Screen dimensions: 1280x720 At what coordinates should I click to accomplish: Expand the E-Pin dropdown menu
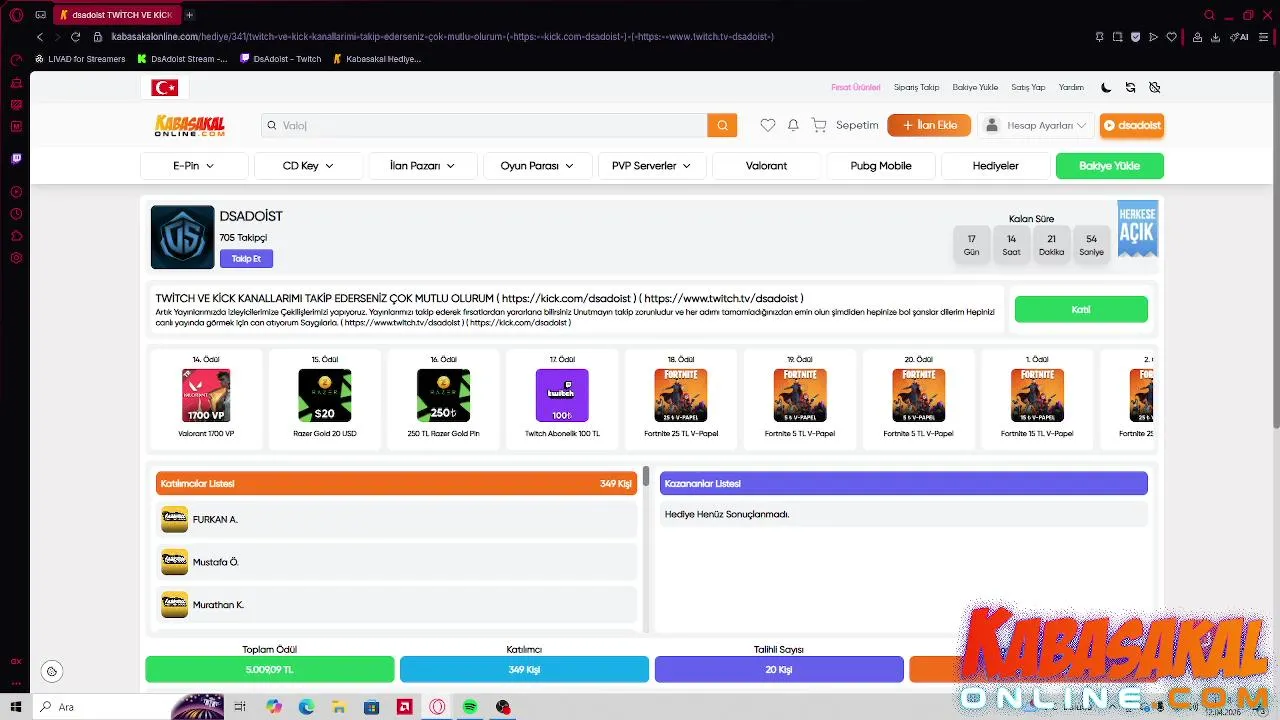pos(194,166)
